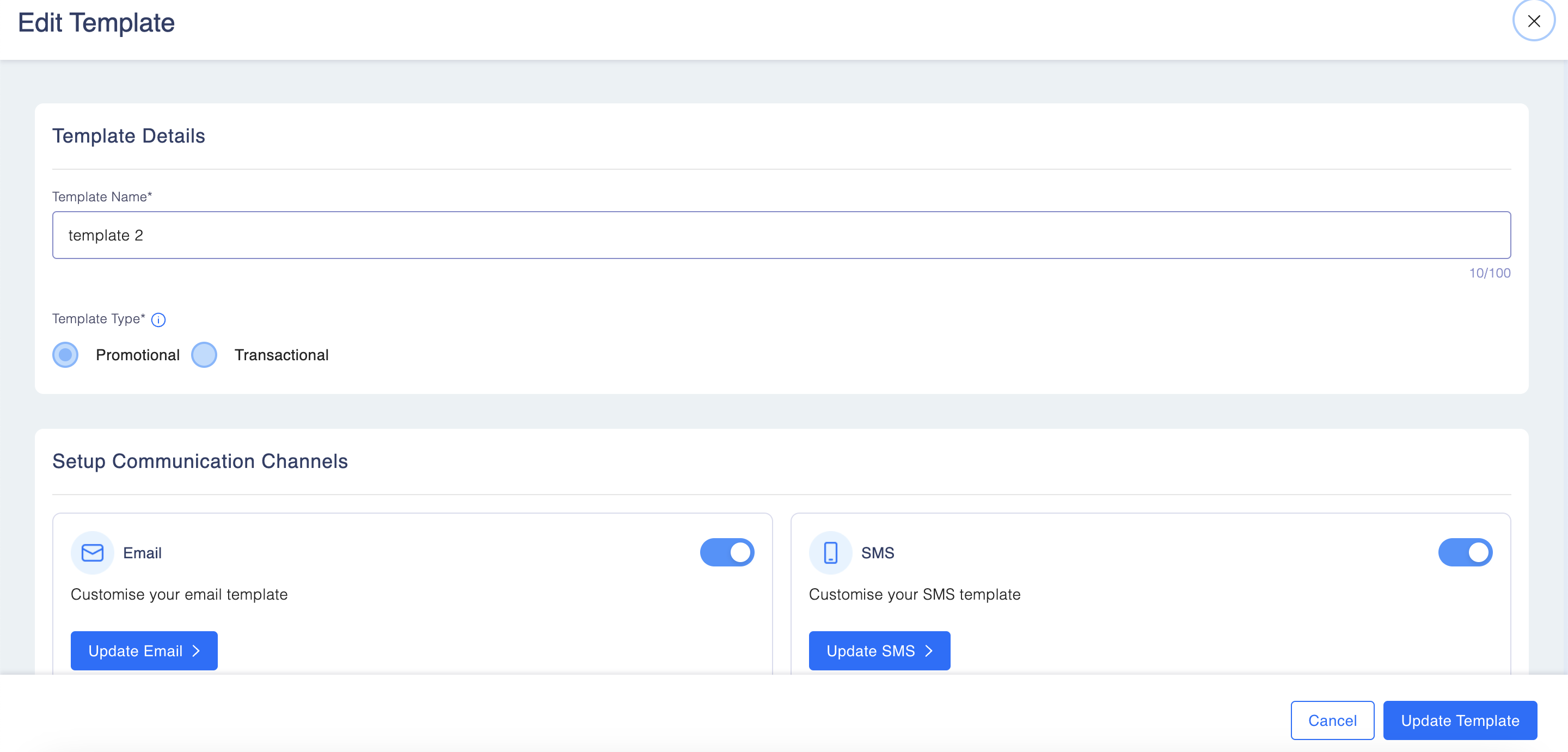Select the Promotional radio button
Screen dimensions: 1568x752
point(65,355)
